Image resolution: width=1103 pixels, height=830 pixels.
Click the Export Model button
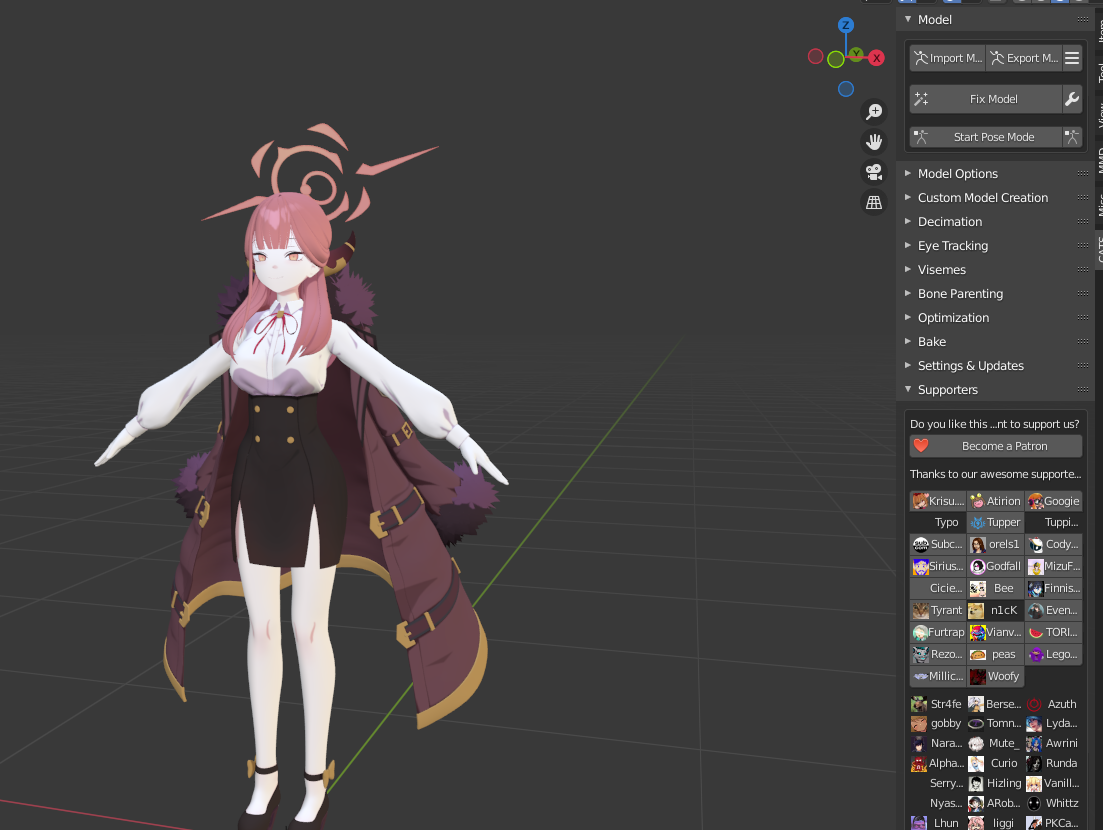click(1024, 58)
